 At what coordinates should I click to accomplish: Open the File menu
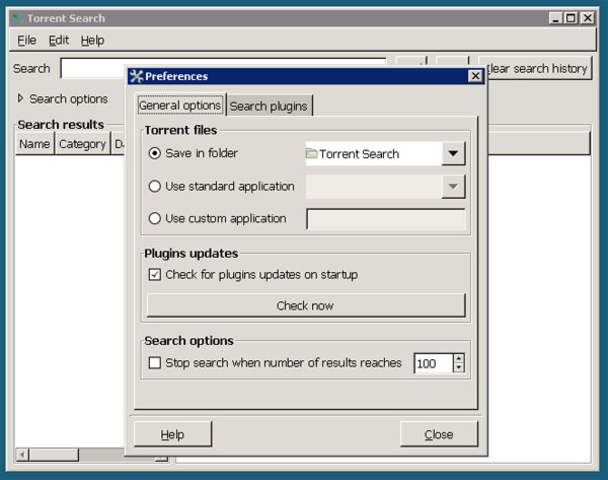click(x=27, y=40)
